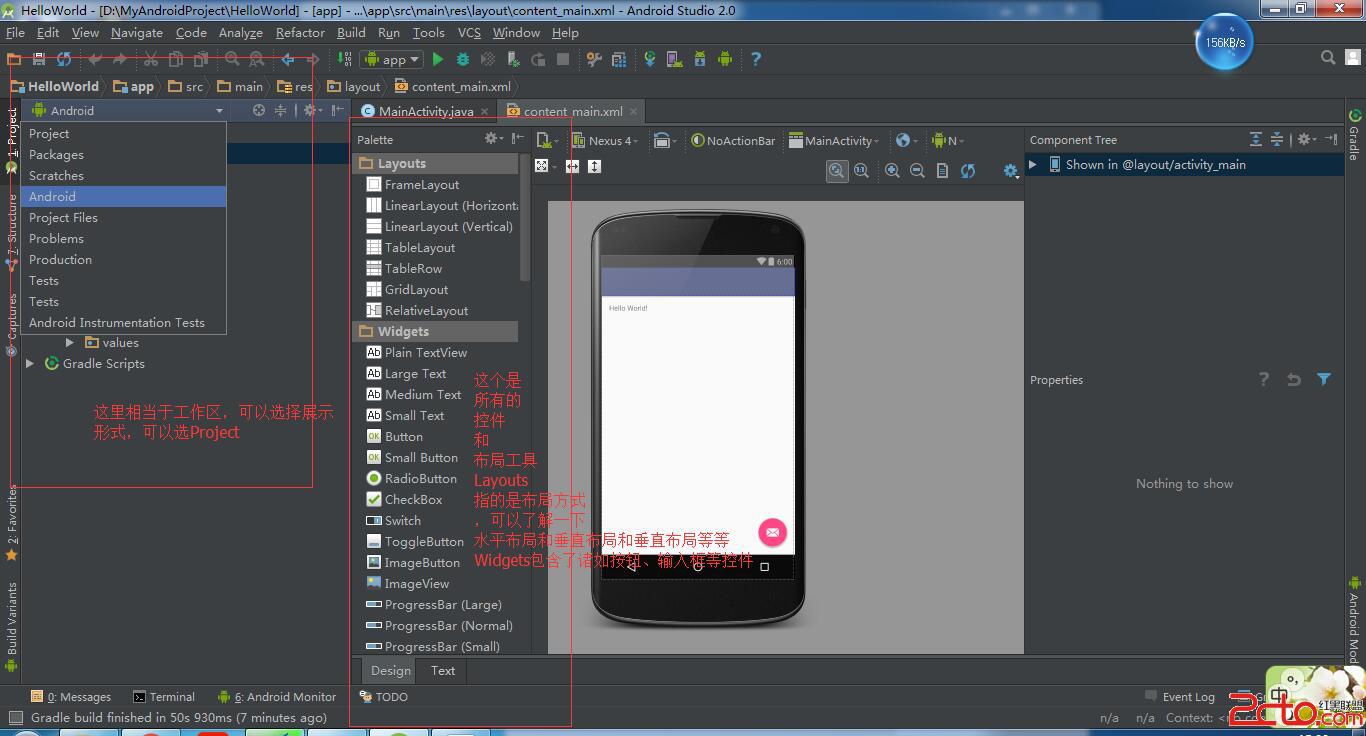Zoom in on the layout preview

tap(892, 171)
